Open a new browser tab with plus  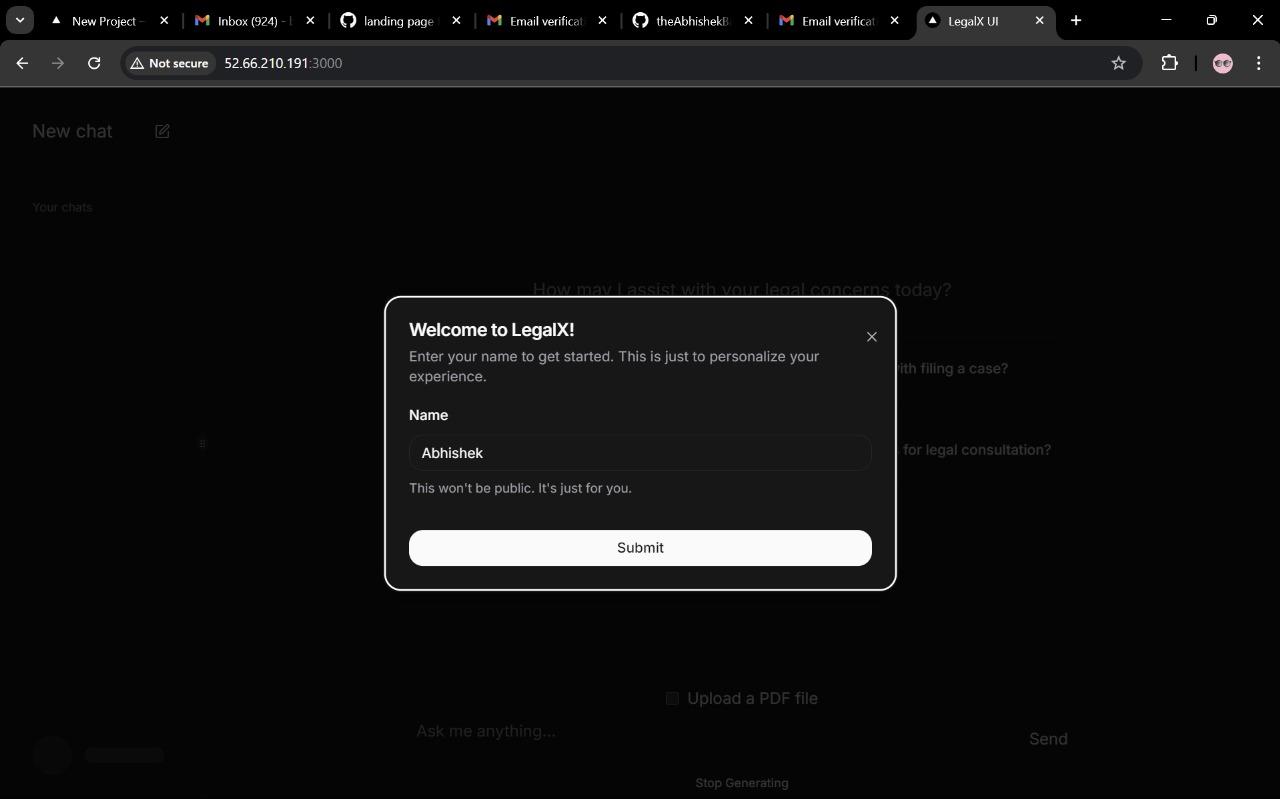(x=1076, y=20)
